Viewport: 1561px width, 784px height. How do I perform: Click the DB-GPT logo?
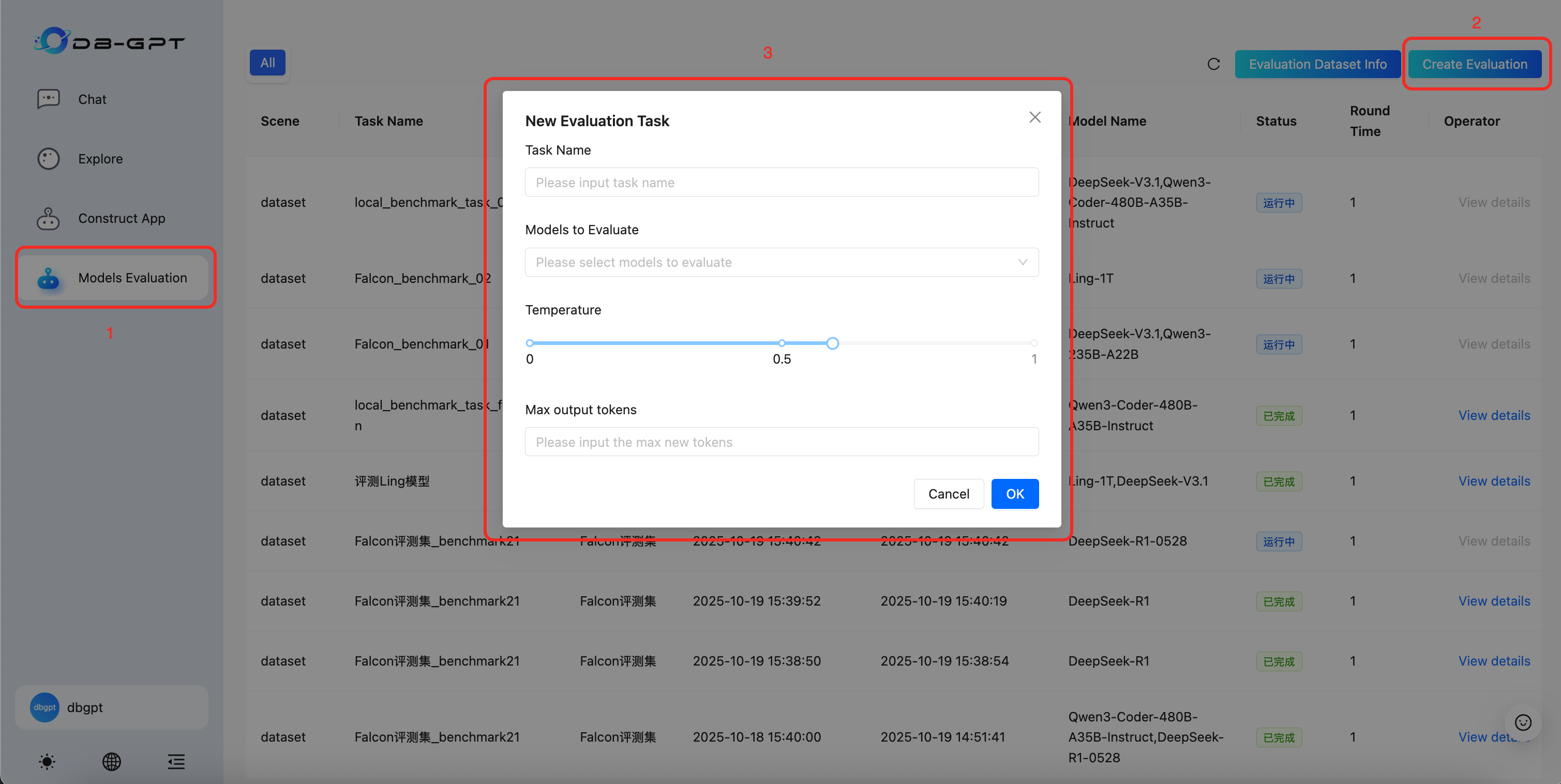(x=109, y=41)
